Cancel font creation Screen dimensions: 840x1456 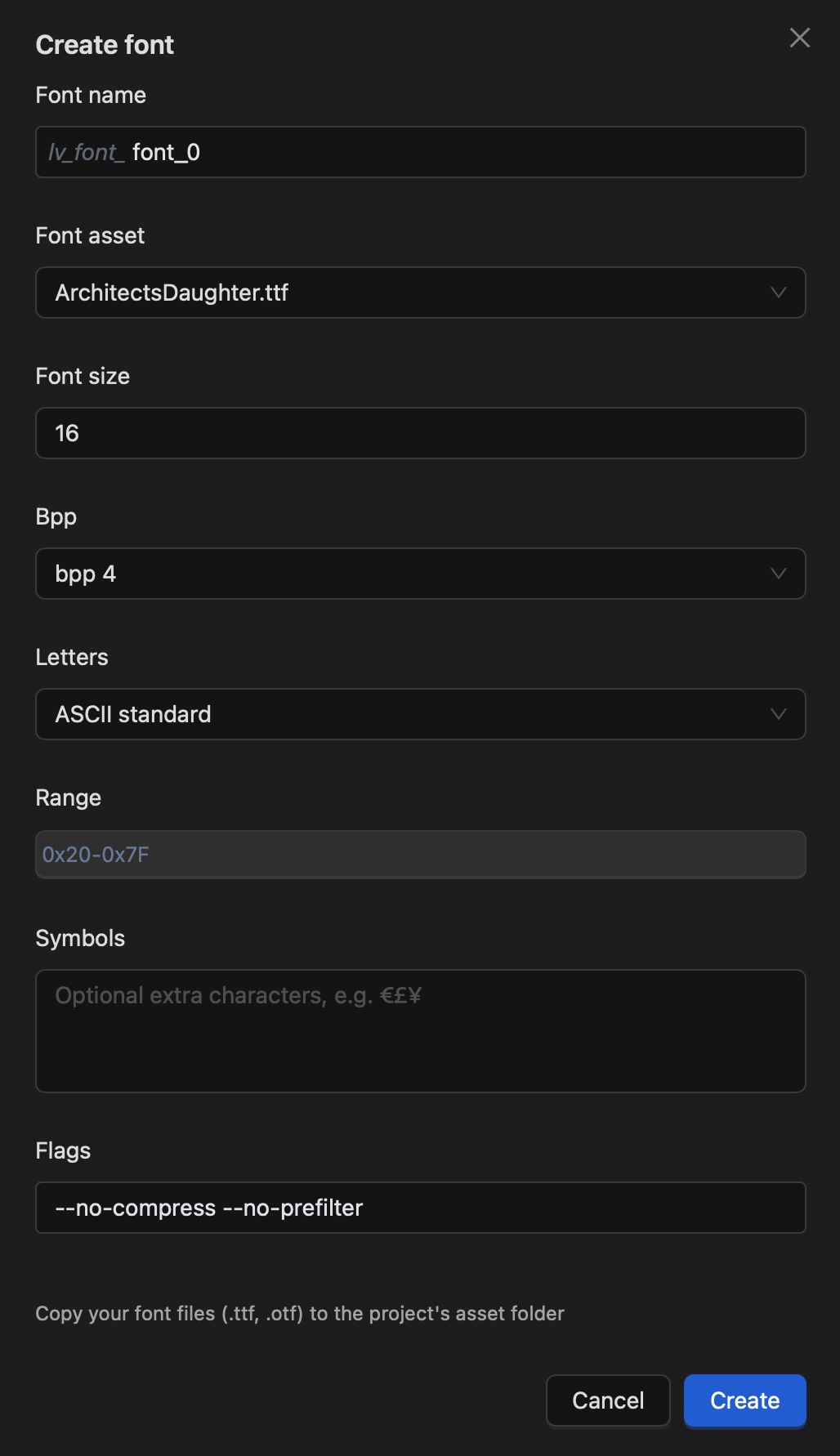click(608, 1400)
